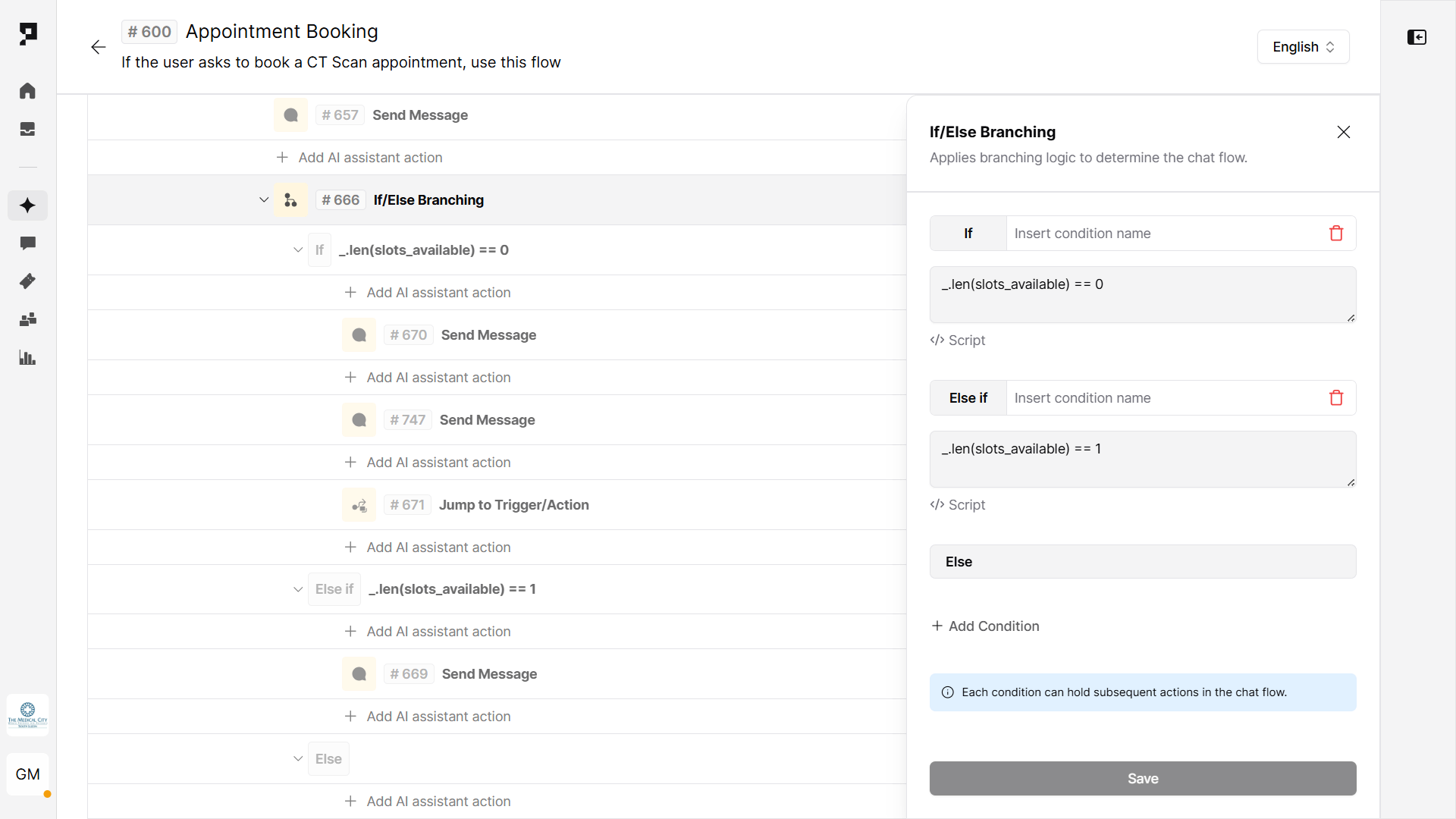Image resolution: width=1456 pixels, height=819 pixels.
Task: Delete the Else if condition with trash icon
Action: (x=1335, y=398)
